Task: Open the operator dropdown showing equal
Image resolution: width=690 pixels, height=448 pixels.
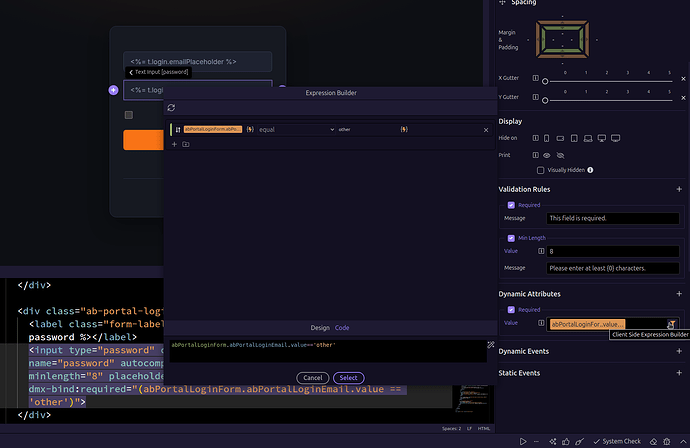Action: click(296, 129)
